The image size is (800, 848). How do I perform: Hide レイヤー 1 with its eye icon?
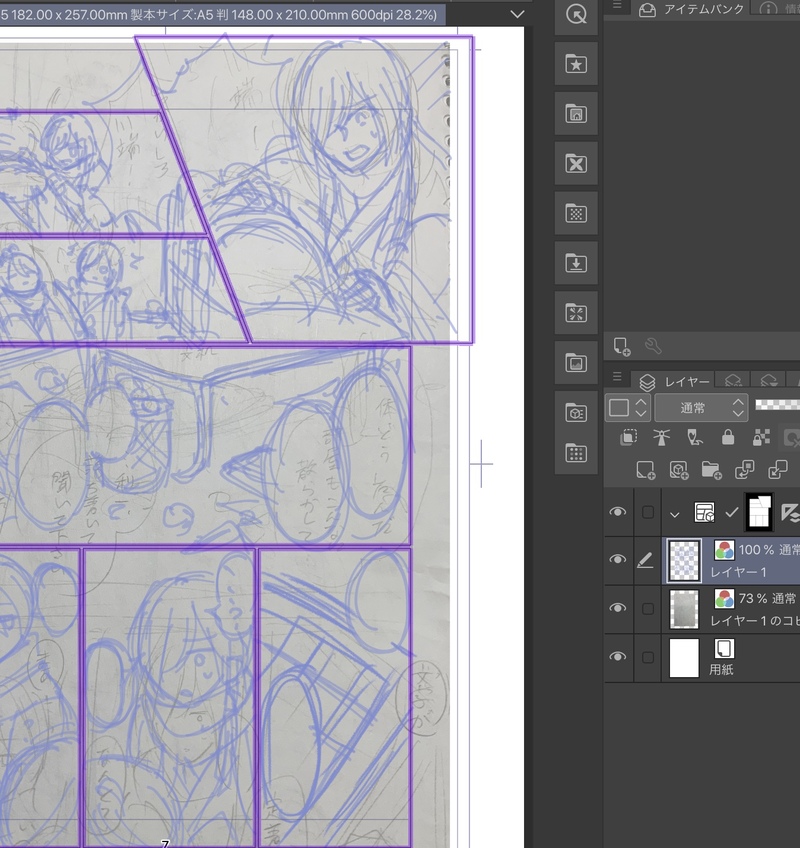[x=618, y=559]
